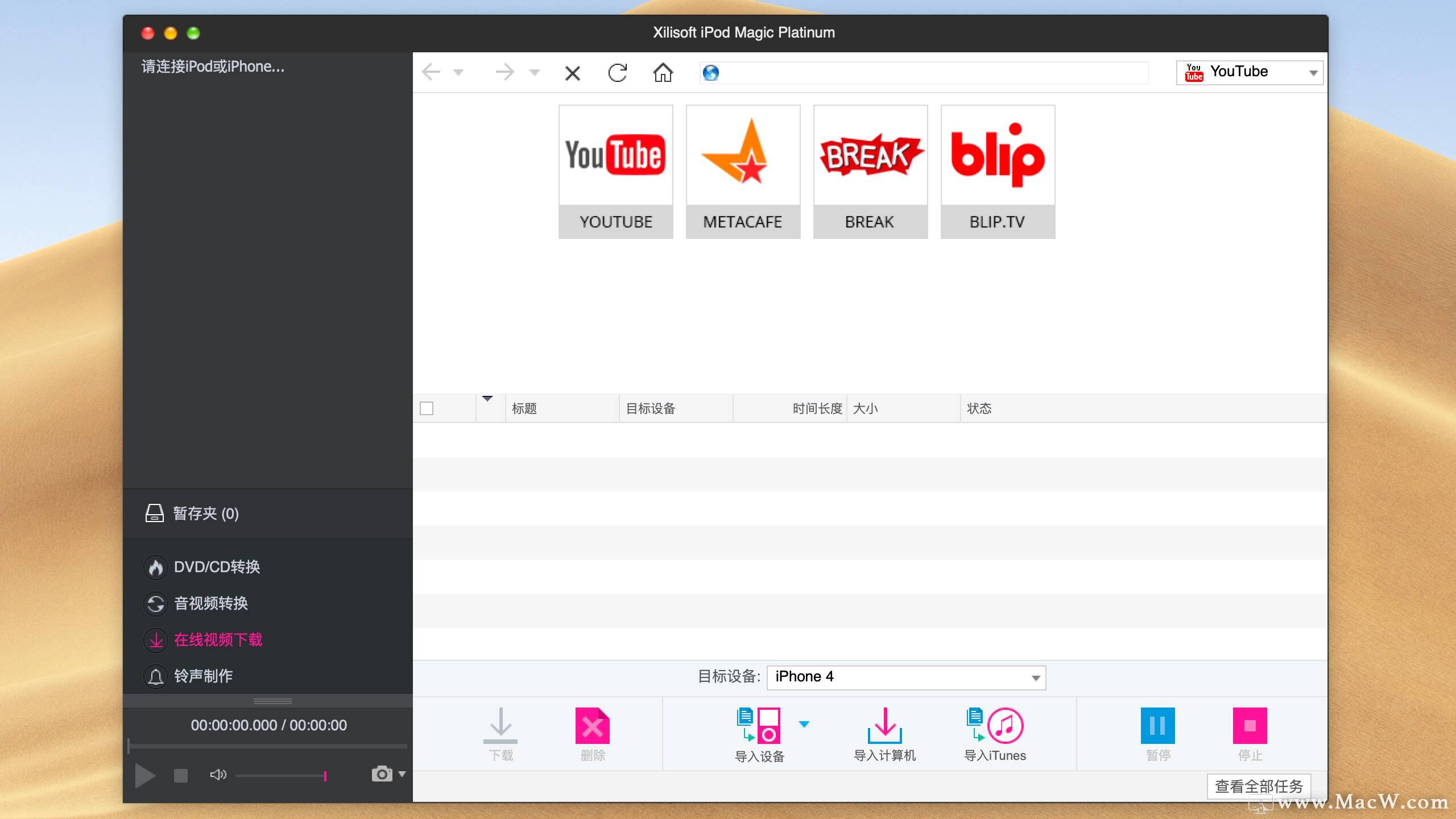Open the forward history dropdown arrow

[x=534, y=73]
